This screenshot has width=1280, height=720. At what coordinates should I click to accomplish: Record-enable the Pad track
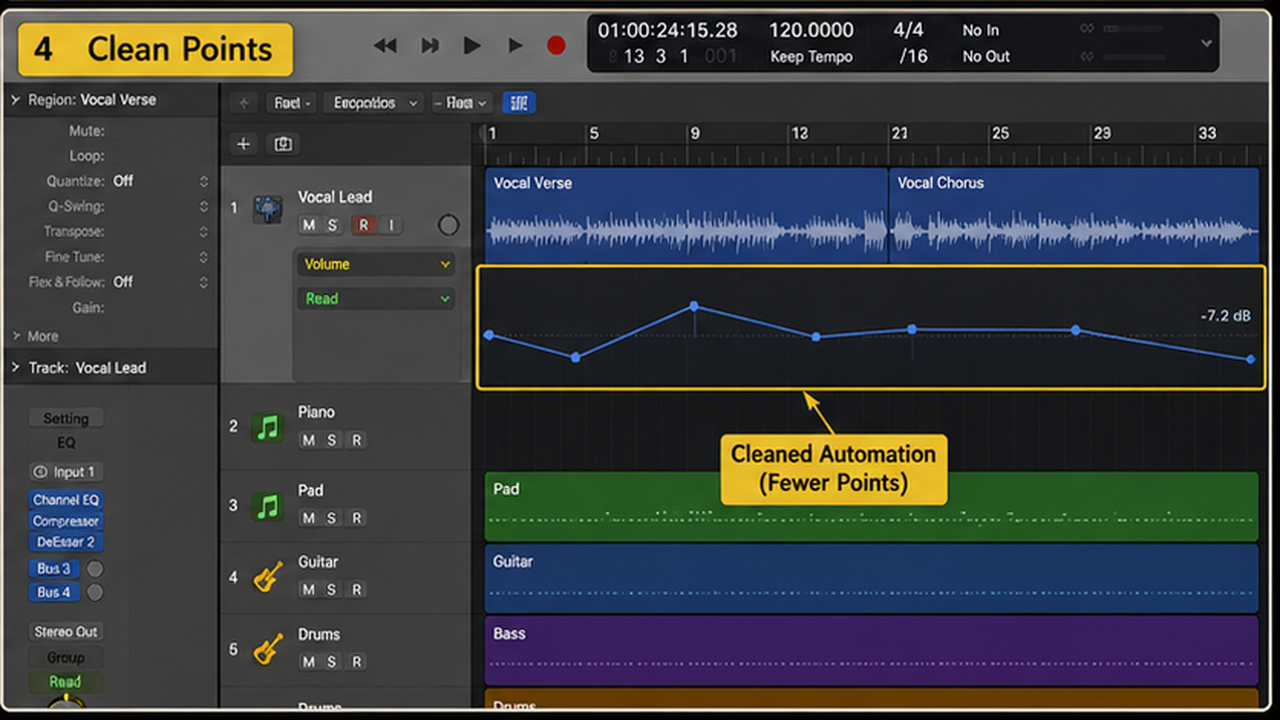coord(357,518)
